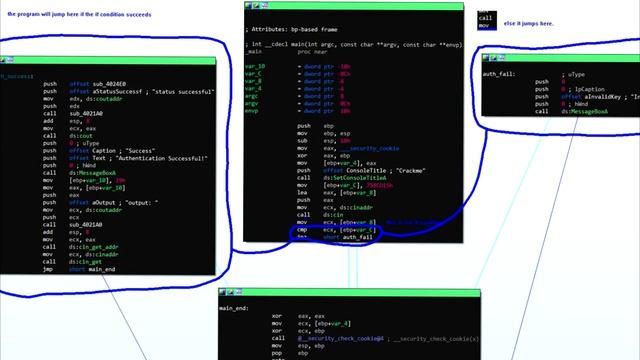The width and height of the screenshot is (640, 360).
Task: Click the 'mov esp, ebp' line in main_end
Action: (298, 346)
